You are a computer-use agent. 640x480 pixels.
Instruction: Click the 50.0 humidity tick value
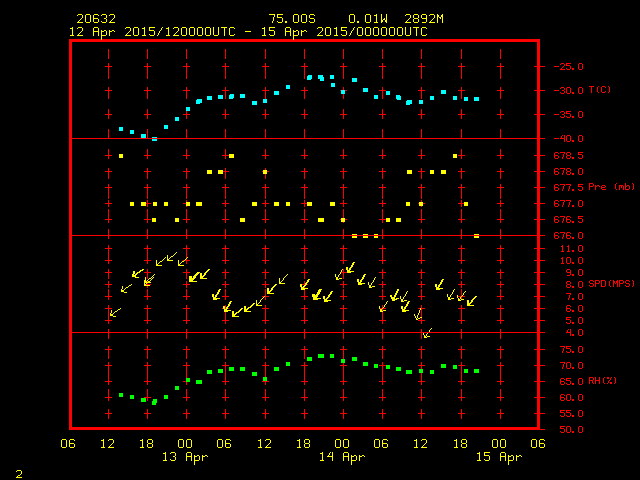pos(571,429)
